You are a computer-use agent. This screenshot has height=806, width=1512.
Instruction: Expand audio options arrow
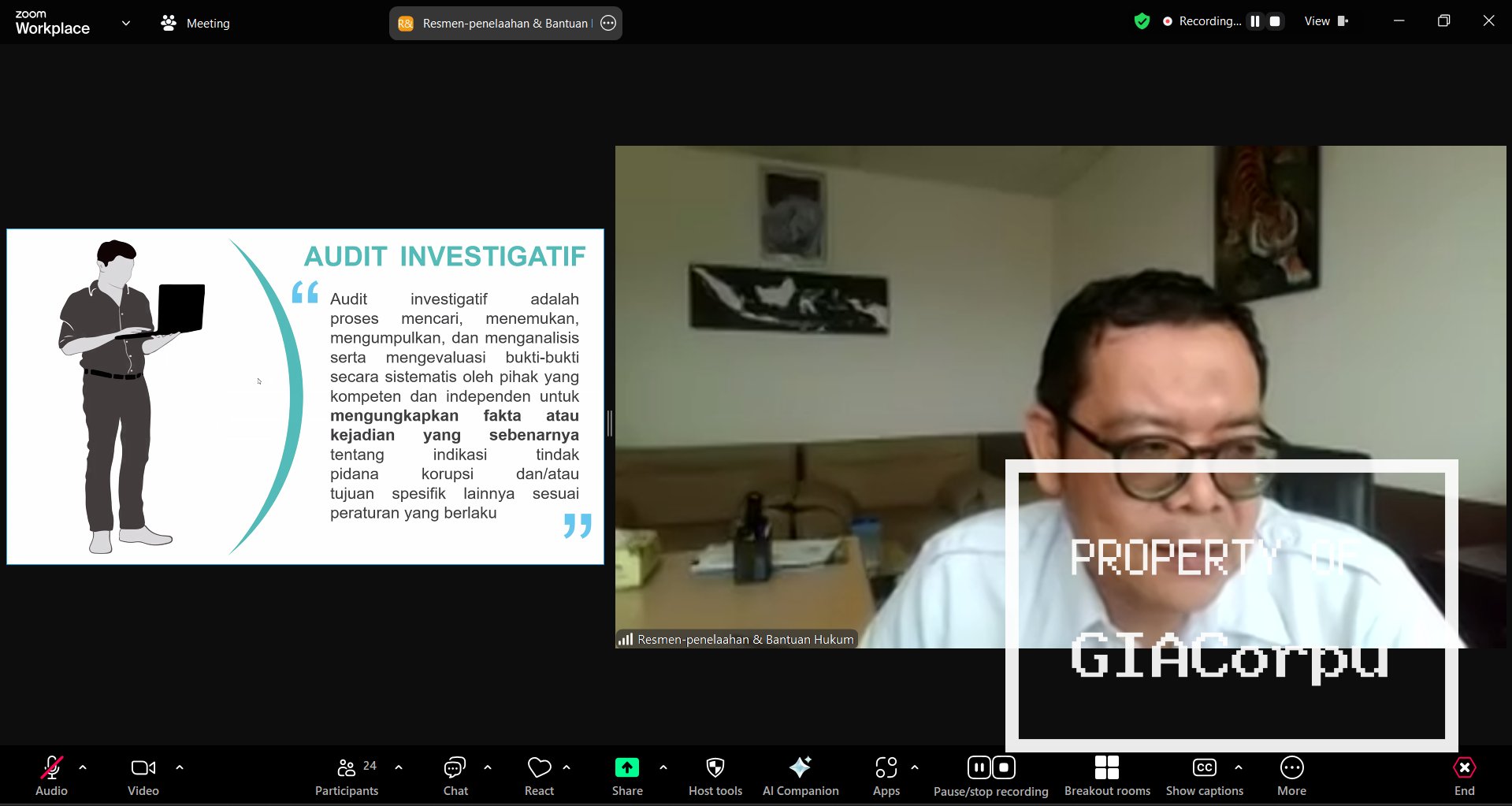coord(83,767)
